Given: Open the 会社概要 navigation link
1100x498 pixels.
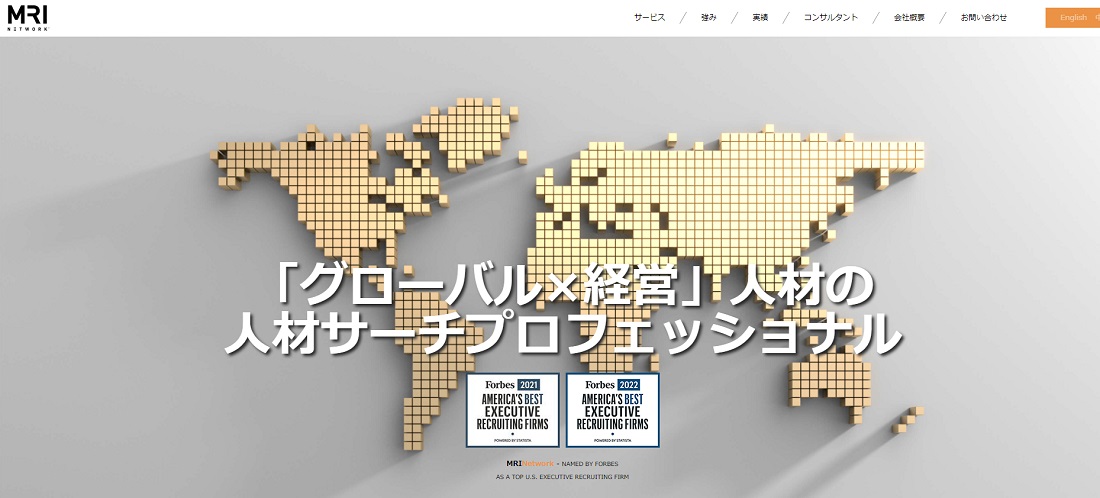Looking at the screenshot, I should [x=909, y=18].
